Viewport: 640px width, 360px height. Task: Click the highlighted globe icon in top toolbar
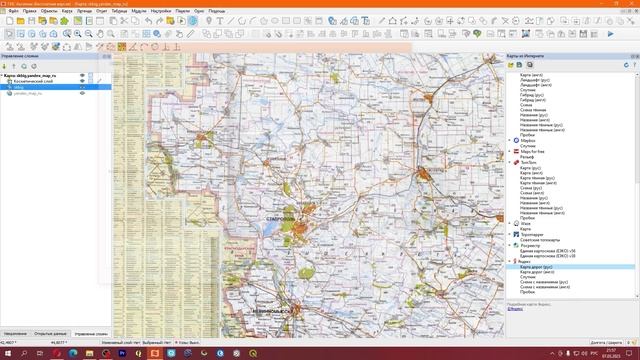point(193,21)
